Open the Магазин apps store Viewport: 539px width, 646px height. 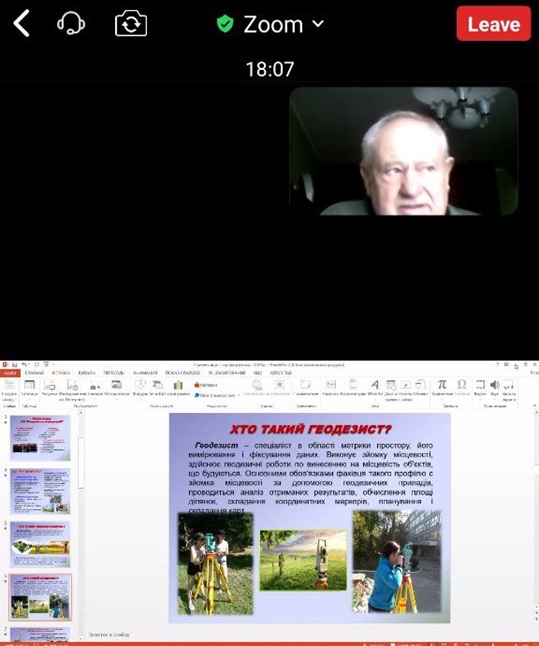pyautogui.click(x=206, y=385)
